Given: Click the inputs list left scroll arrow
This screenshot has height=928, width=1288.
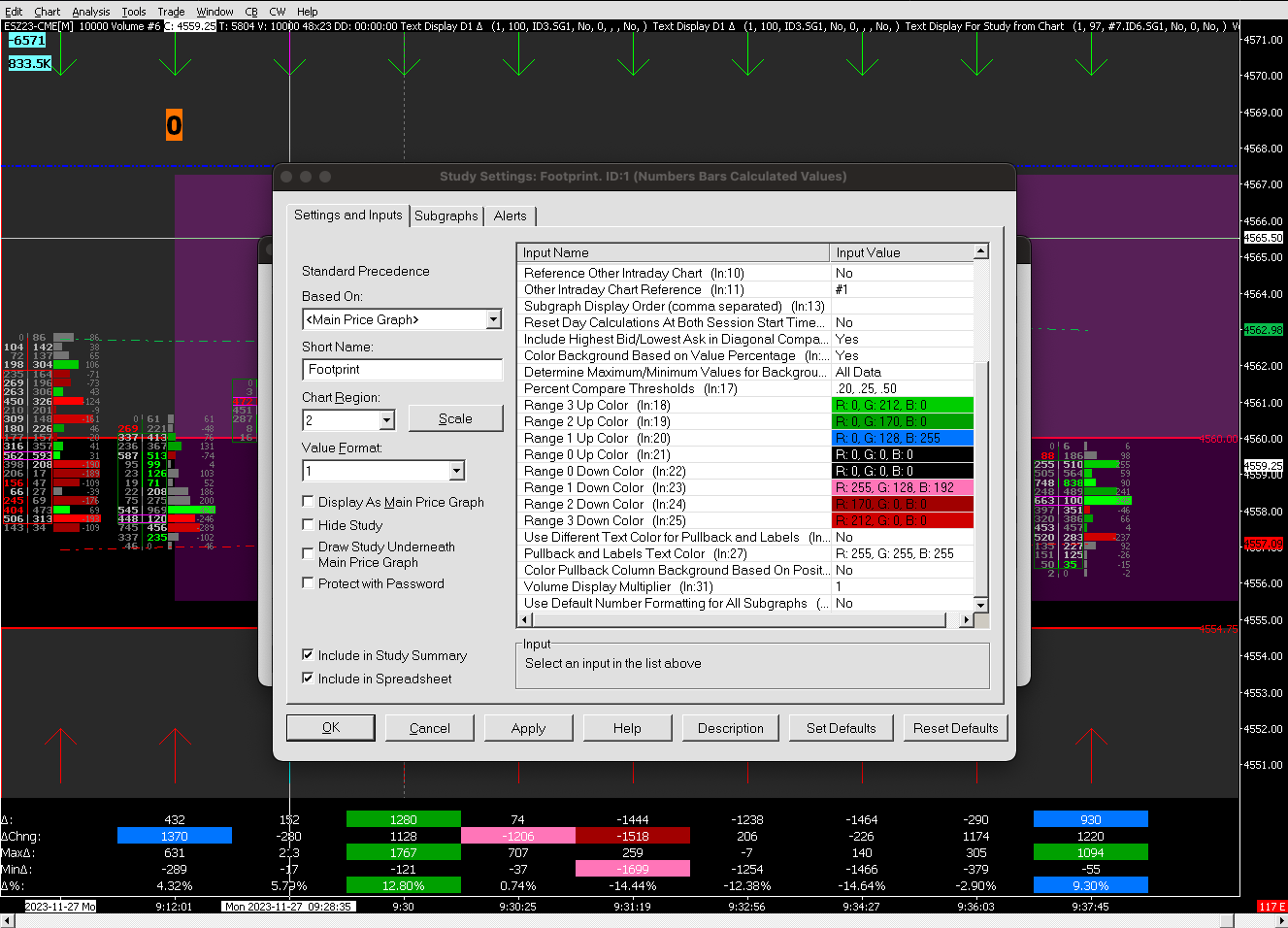Looking at the screenshot, I should click(x=523, y=619).
